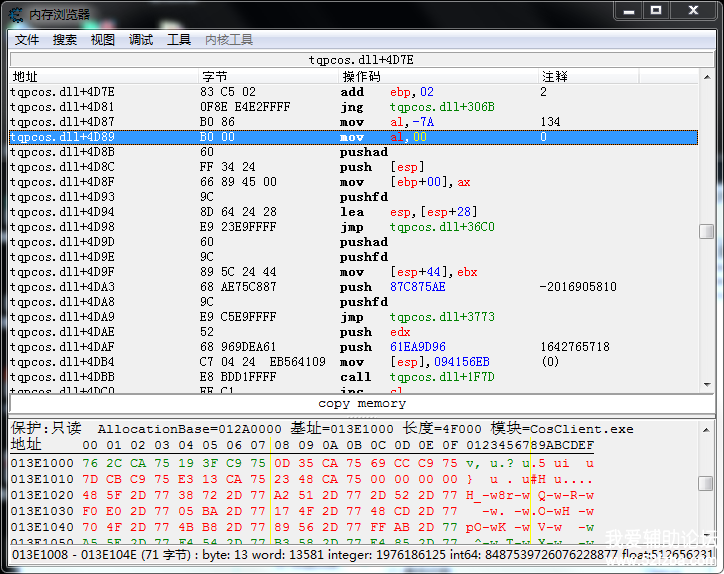Select row tqpcos.dll+4DA3 push 87C875AE
This screenshot has height=574, width=724.
tap(353, 287)
